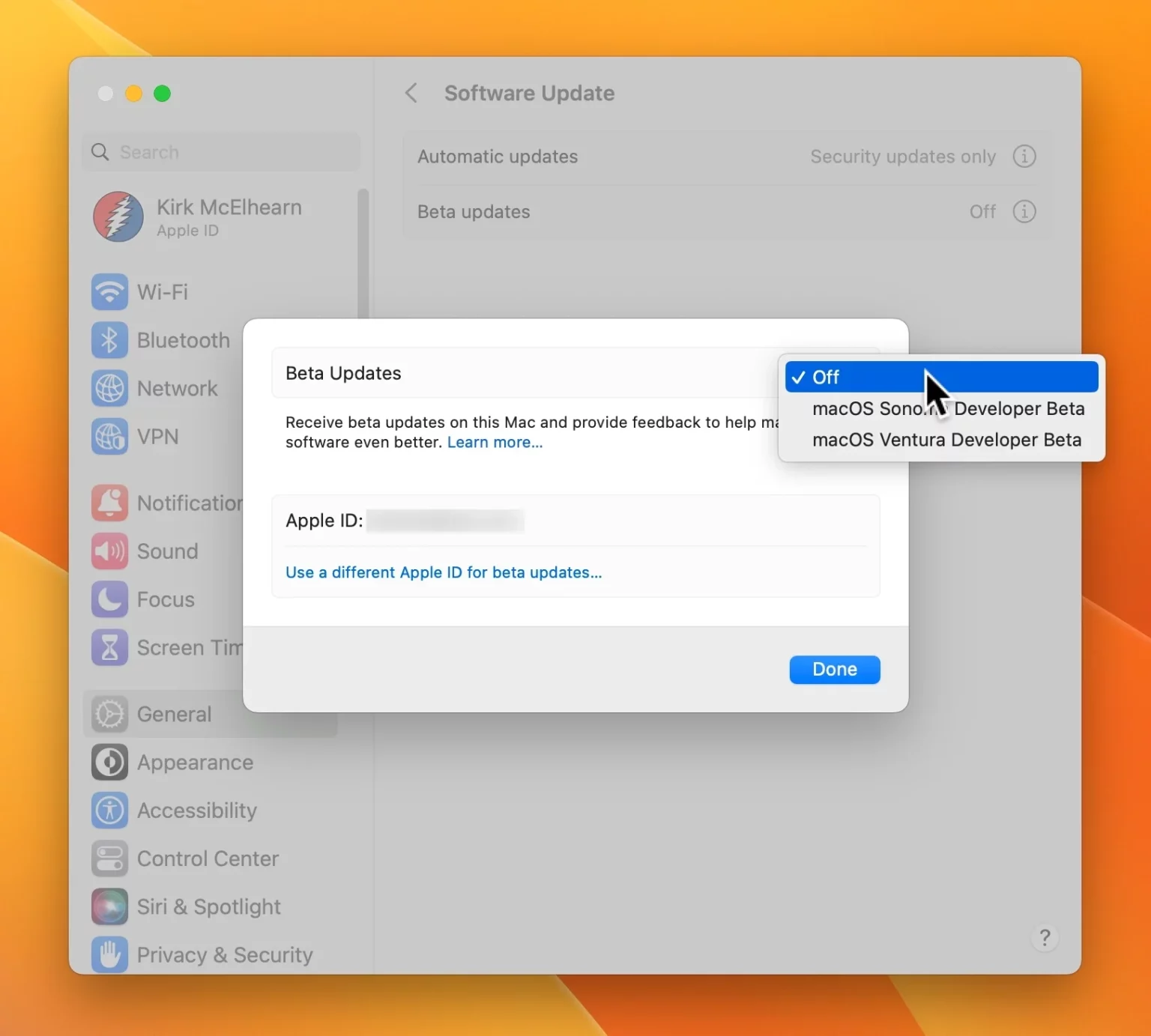Open the Control Center icon
Image resolution: width=1151 pixels, height=1036 pixels.
click(x=109, y=859)
